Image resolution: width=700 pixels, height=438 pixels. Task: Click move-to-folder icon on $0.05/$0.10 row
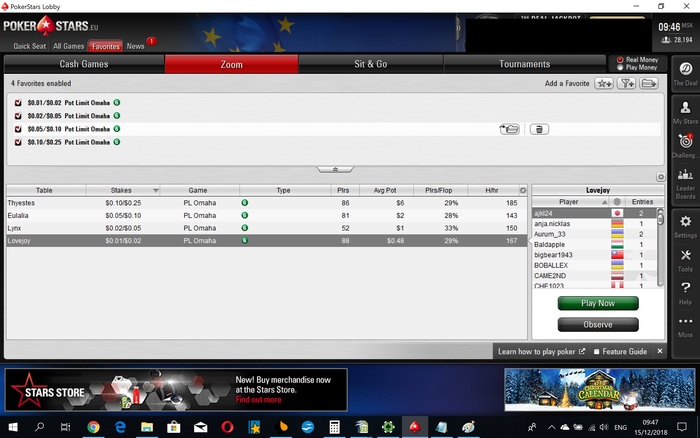pos(509,129)
